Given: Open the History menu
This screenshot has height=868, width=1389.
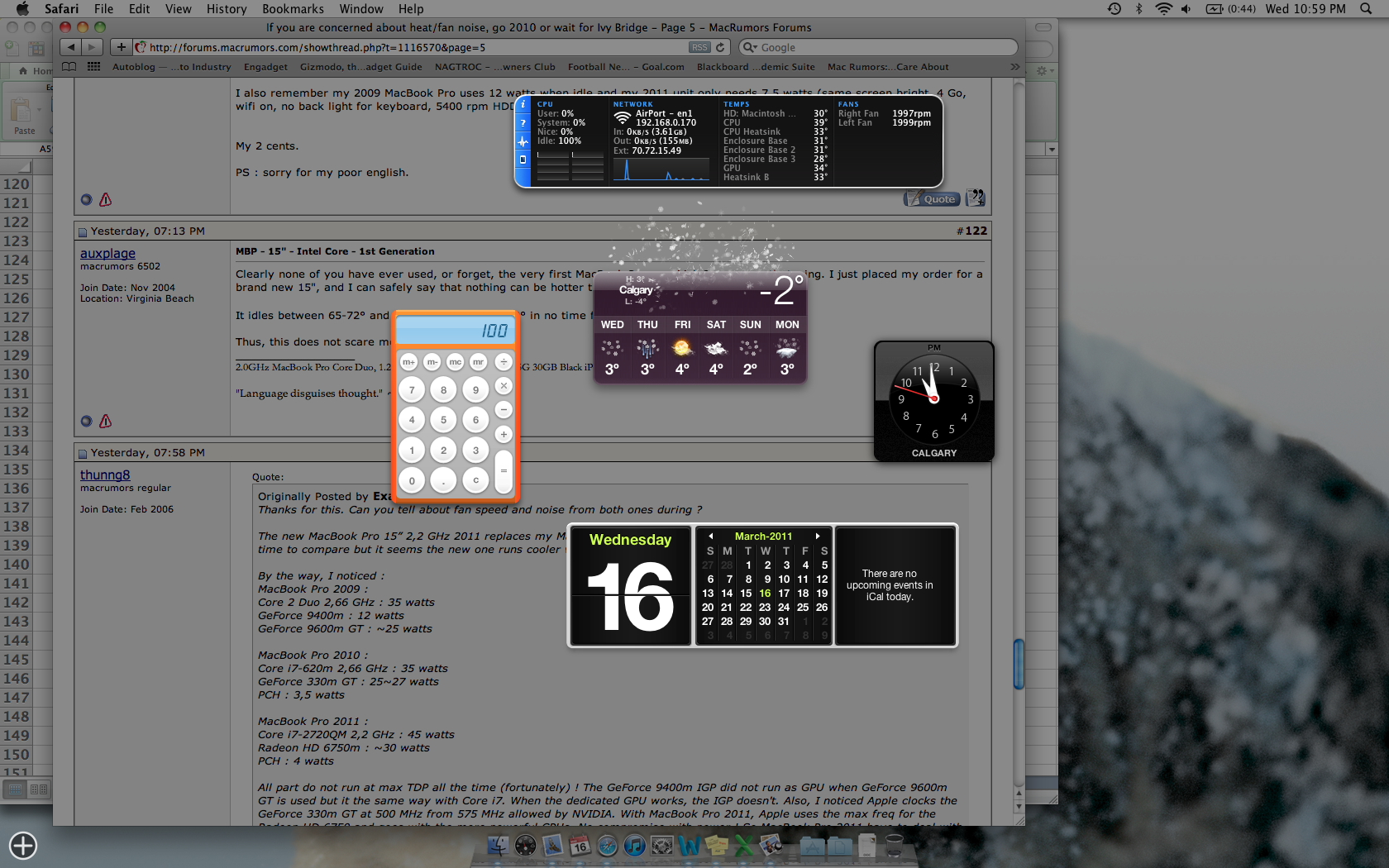Looking at the screenshot, I should pos(227,9).
